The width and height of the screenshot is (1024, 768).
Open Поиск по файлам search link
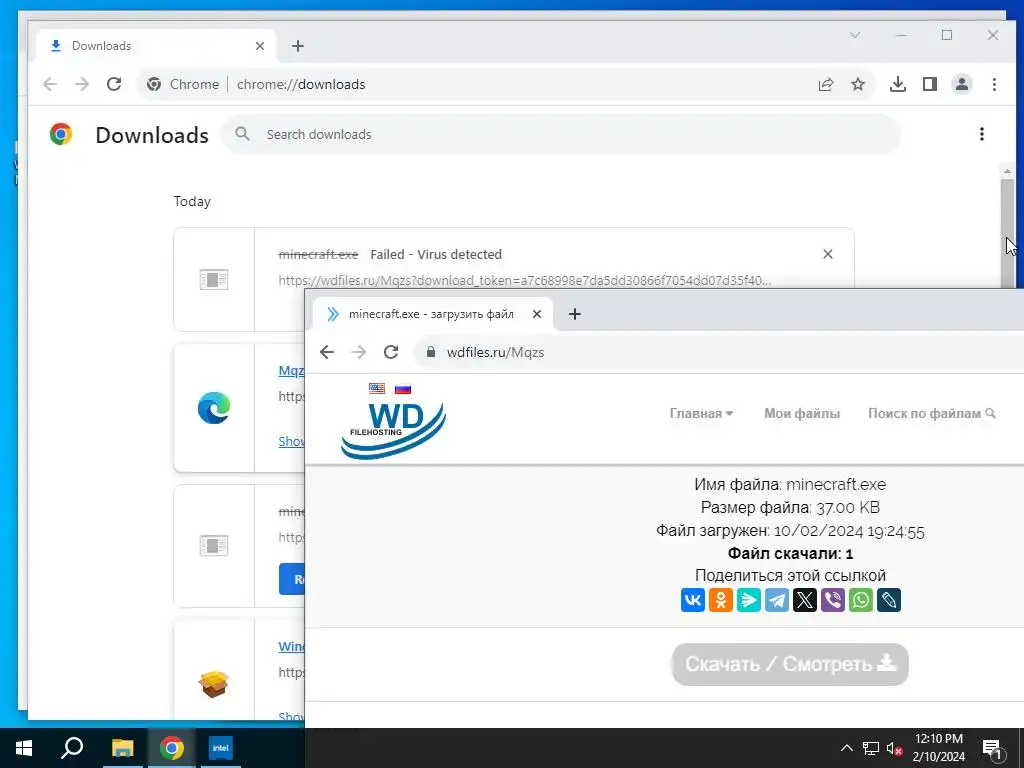(931, 413)
